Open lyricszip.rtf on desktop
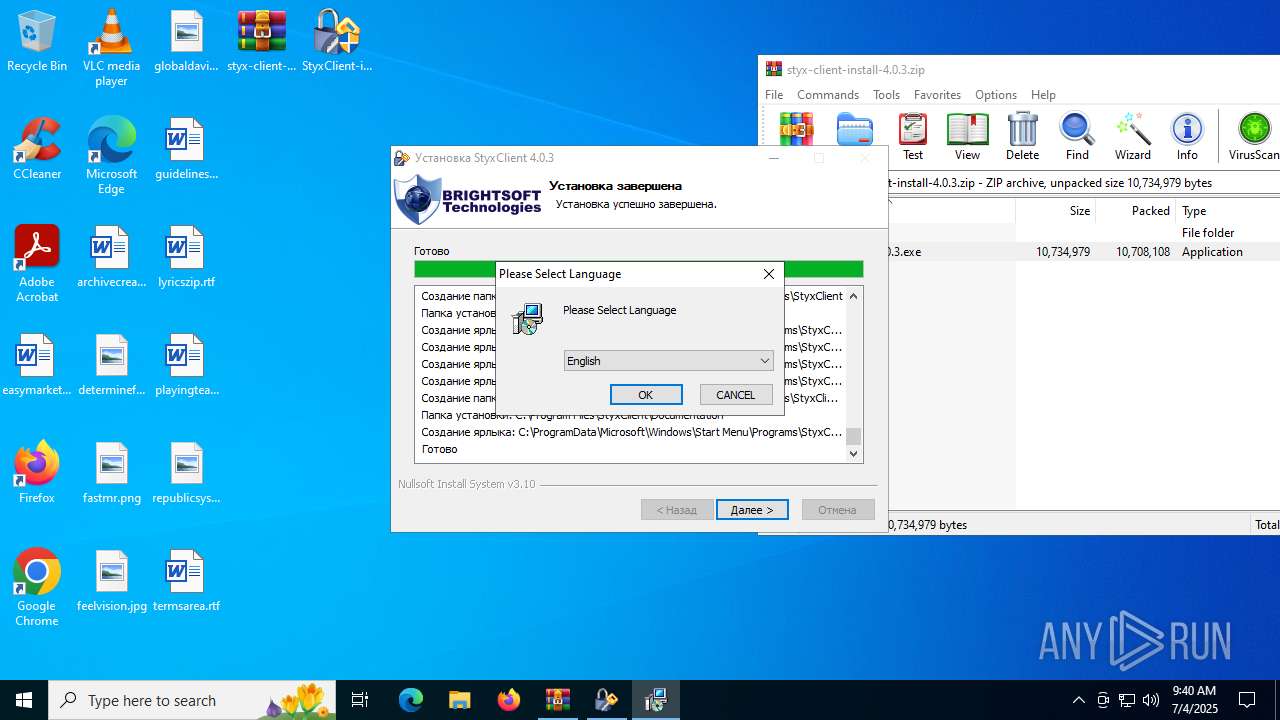1280x720 pixels. pos(186,258)
